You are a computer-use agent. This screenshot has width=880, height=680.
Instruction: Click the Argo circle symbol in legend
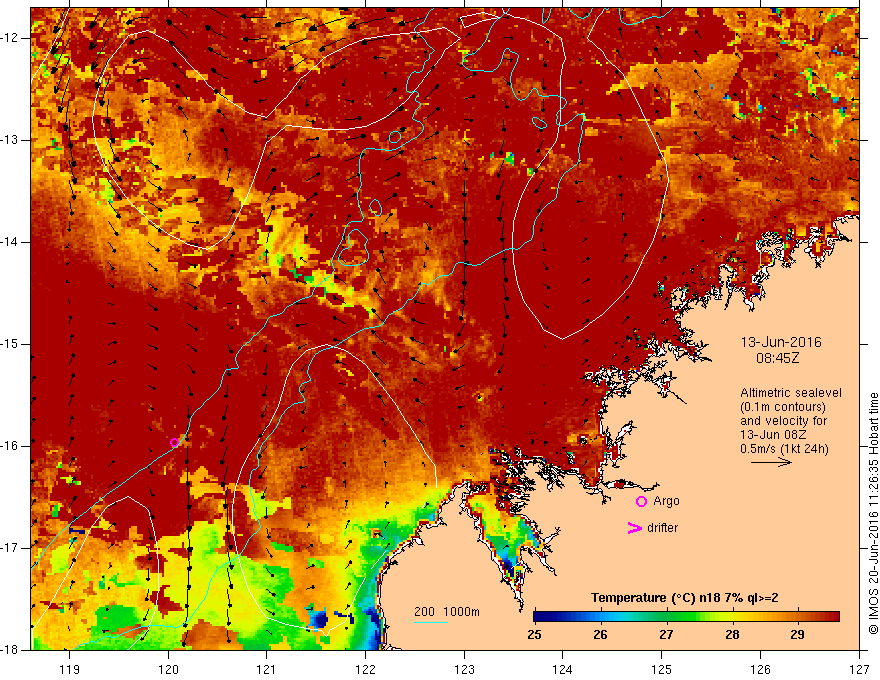(x=641, y=502)
